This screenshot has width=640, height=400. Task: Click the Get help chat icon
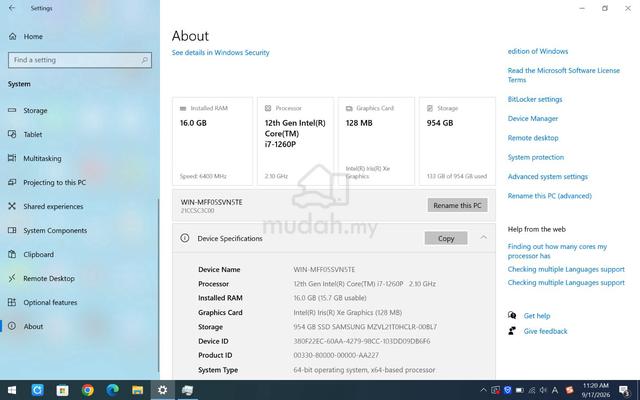click(512, 315)
